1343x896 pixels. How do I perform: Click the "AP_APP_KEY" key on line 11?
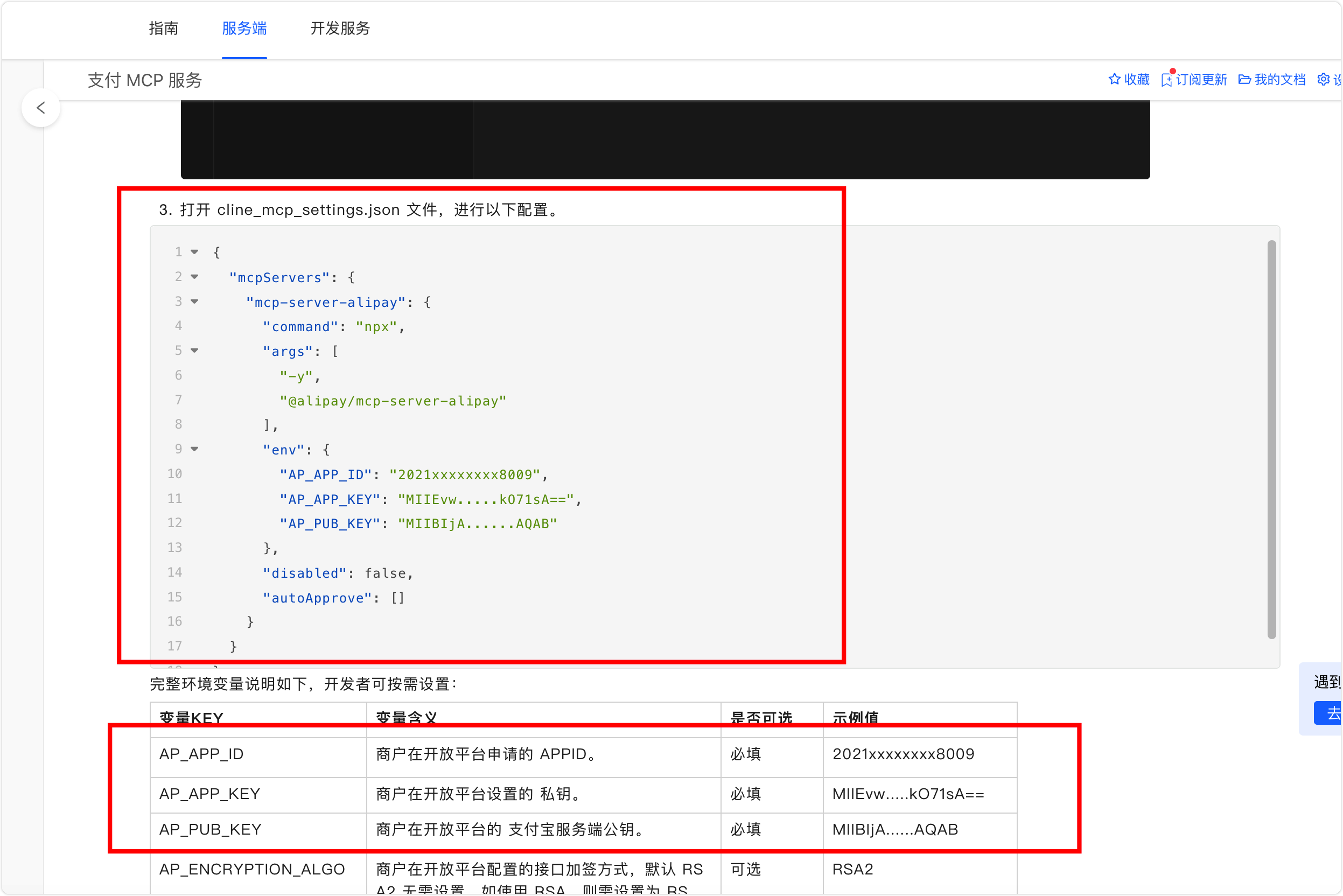(x=330, y=500)
